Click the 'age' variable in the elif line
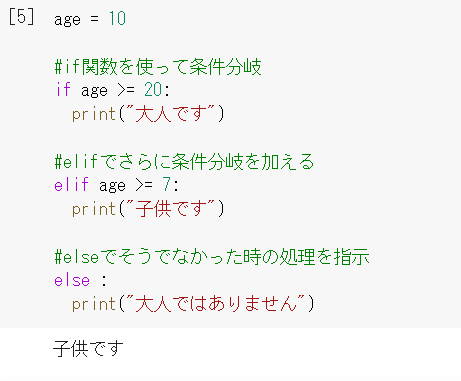 pyautogui.click(x=112, y=186)
